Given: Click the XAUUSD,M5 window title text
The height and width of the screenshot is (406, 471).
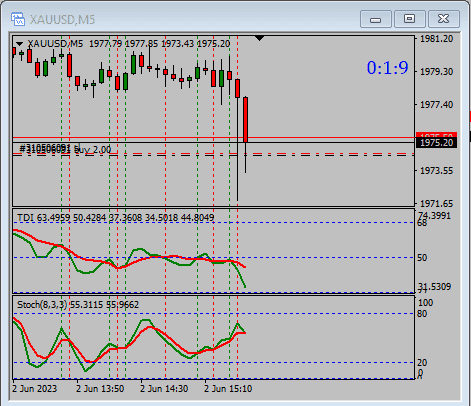Looking at the screenshot, I should point(62,20).
